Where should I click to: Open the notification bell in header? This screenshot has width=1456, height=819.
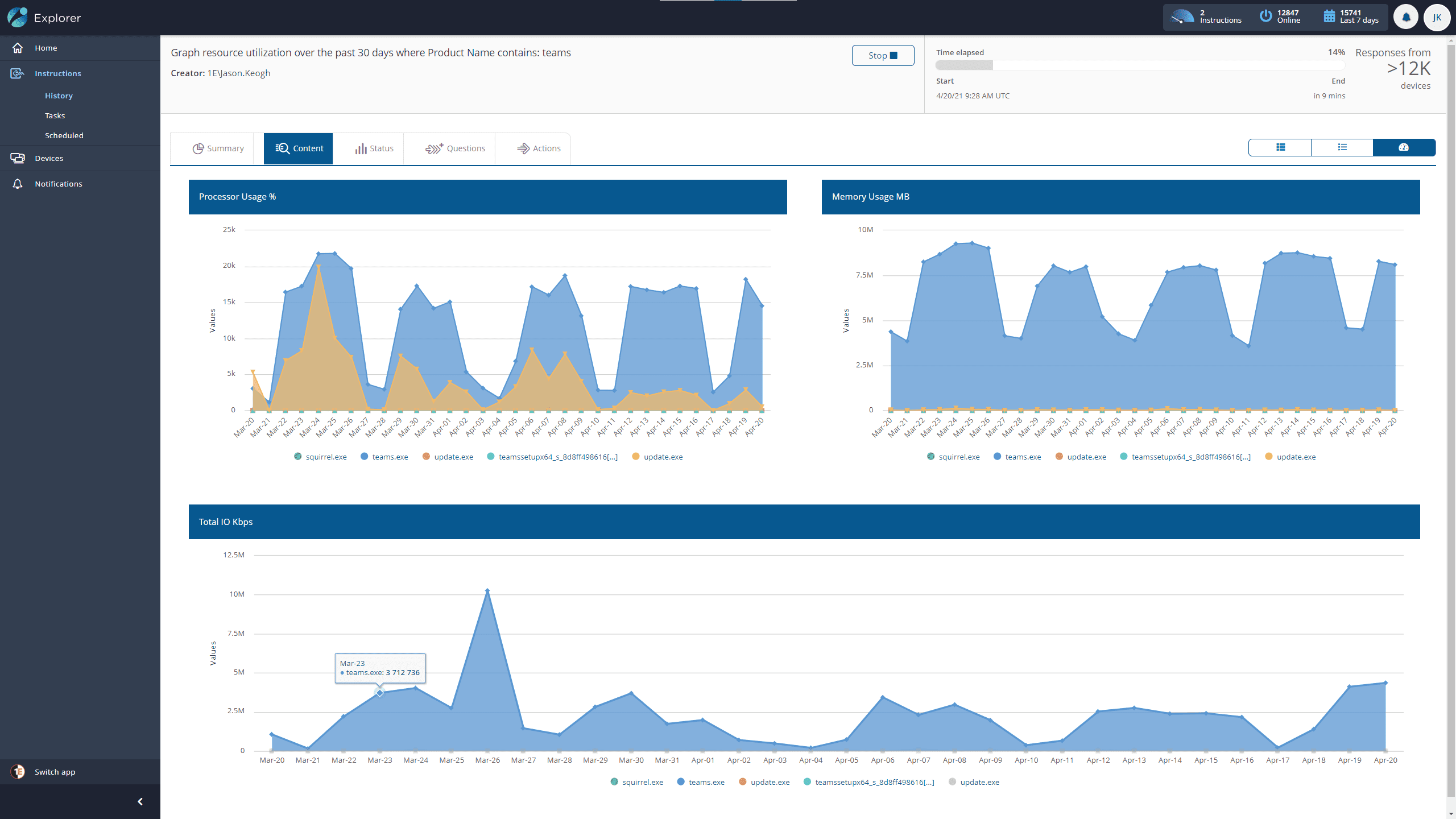[x=1406, y=18]
